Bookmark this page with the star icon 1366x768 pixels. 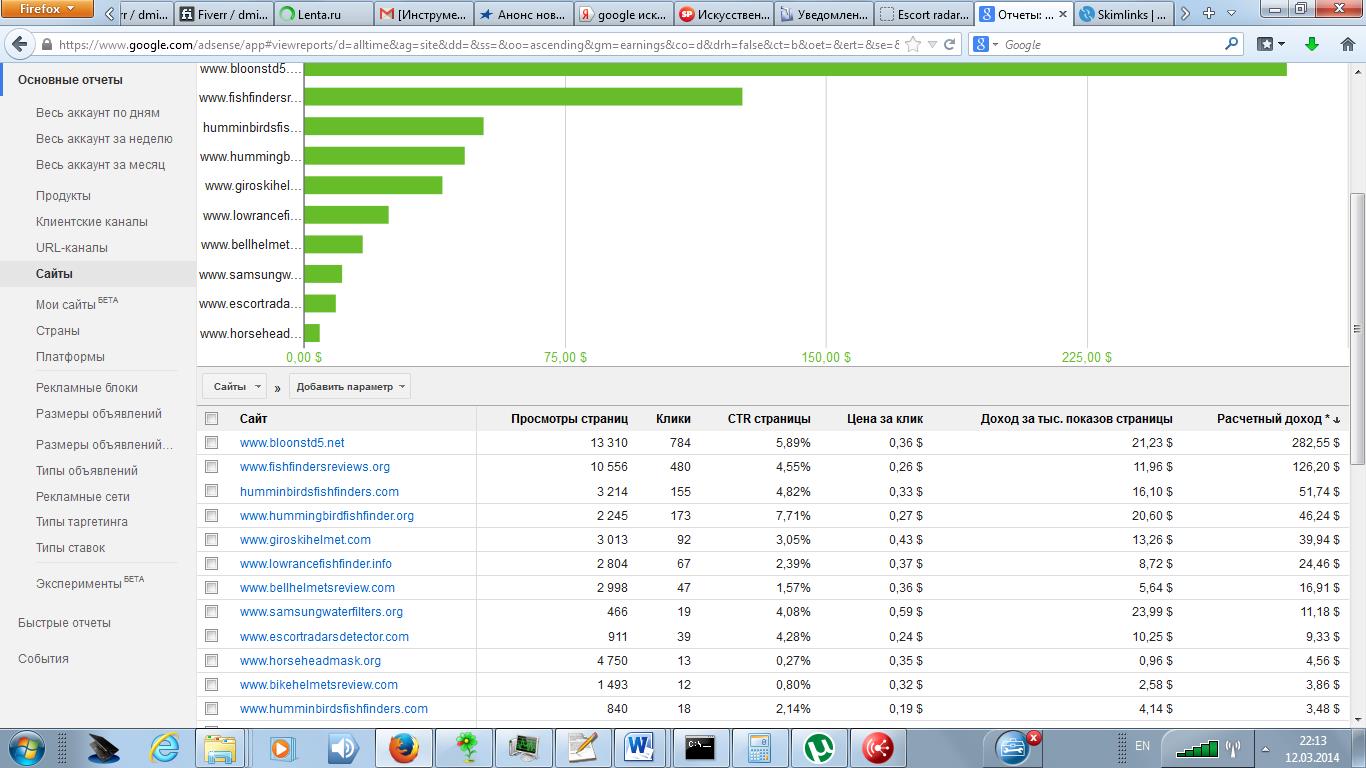pyautogui.click(x=913, y=44)
